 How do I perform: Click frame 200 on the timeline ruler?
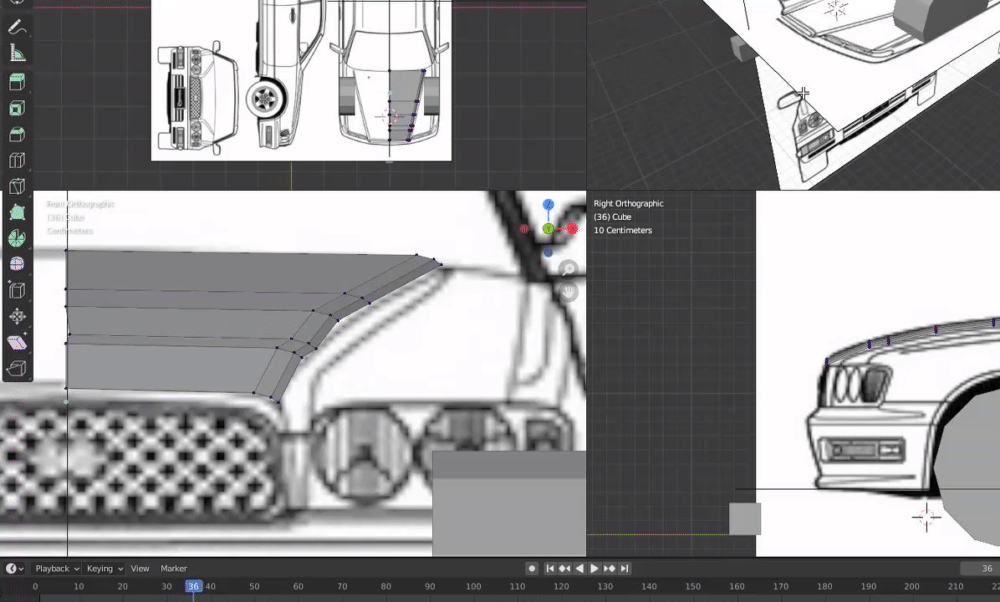point(912,586)
